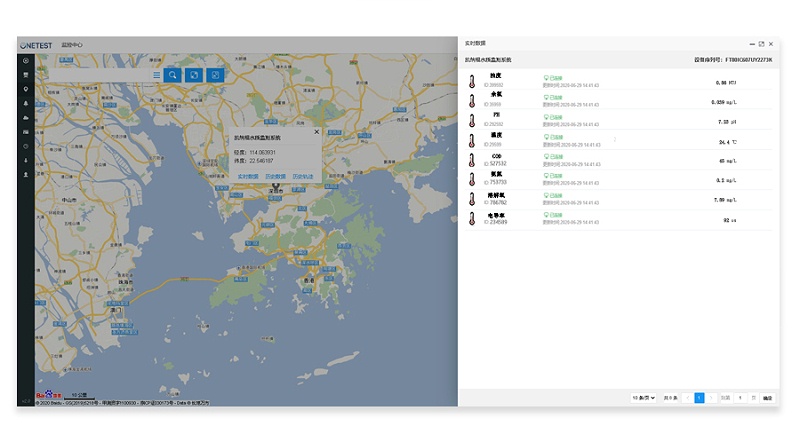Open the 监控中心 header item
The height and width of the screenshot is (442, 800).
(x=72, y=45)
